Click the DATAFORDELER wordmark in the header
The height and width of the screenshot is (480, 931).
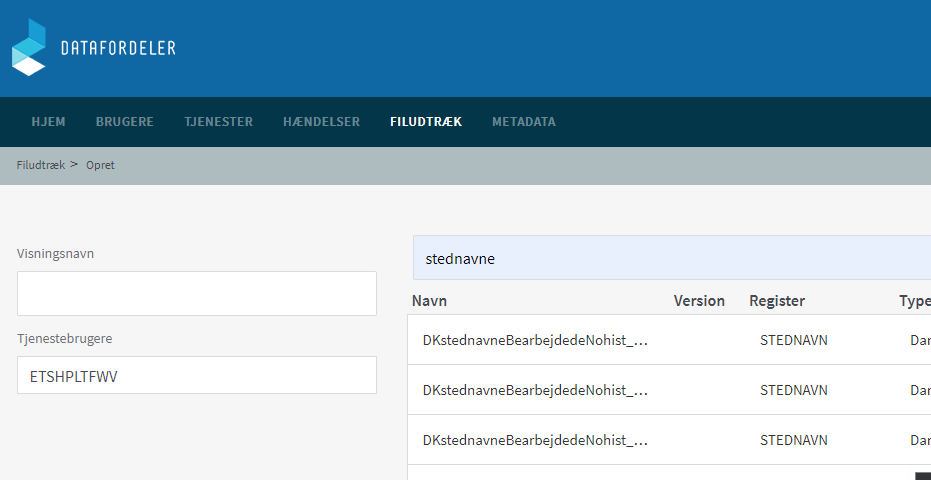click(x=118, y=48)
